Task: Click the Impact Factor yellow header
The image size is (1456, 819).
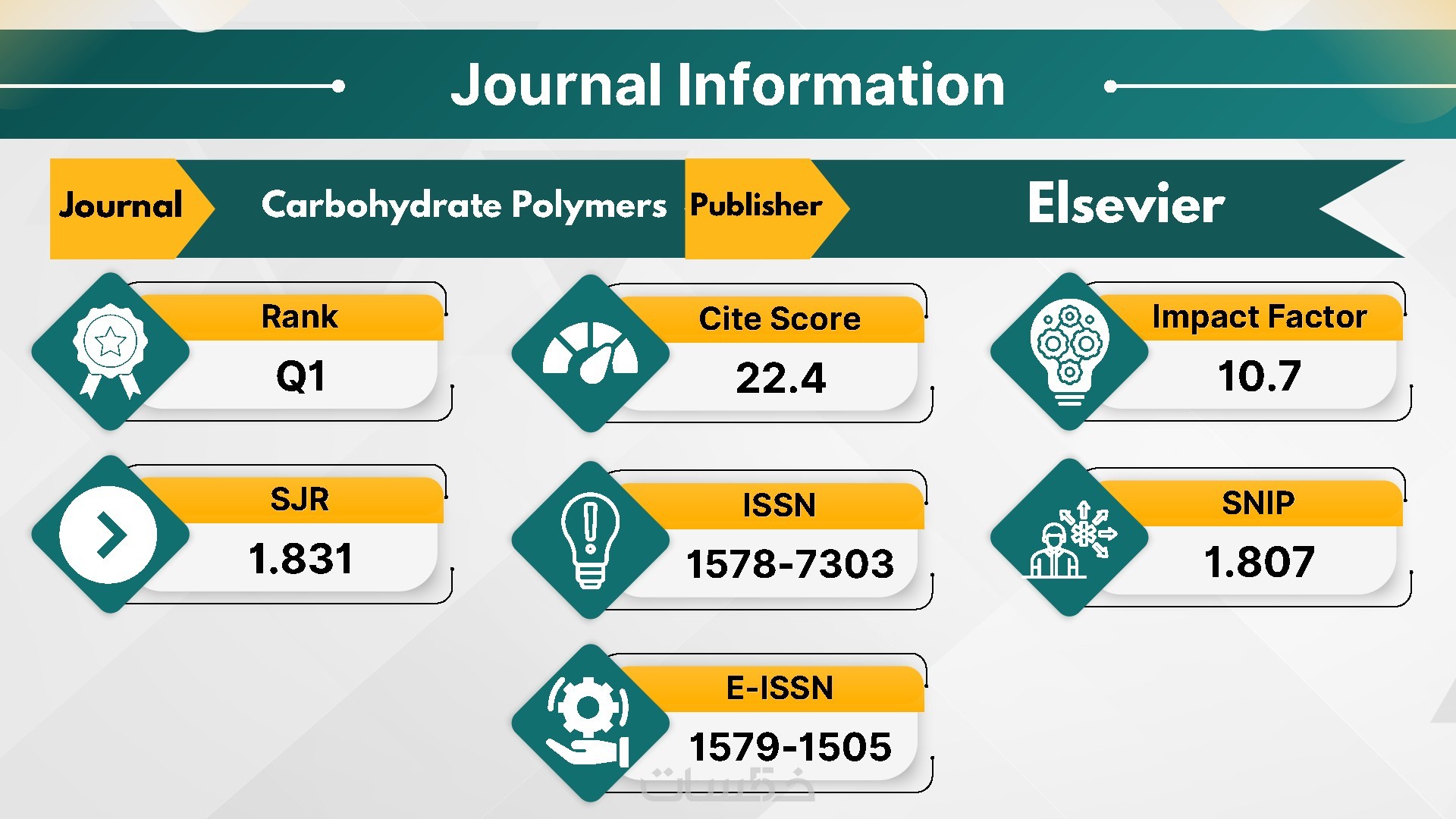Action: (x=1259, y=317)
